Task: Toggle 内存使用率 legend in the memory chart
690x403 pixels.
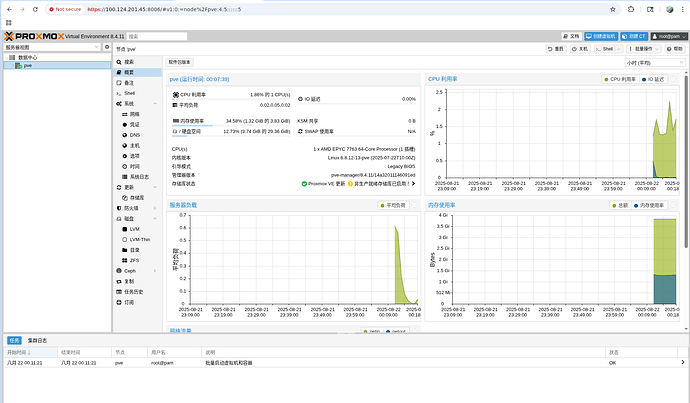Action: coord(649,205)
